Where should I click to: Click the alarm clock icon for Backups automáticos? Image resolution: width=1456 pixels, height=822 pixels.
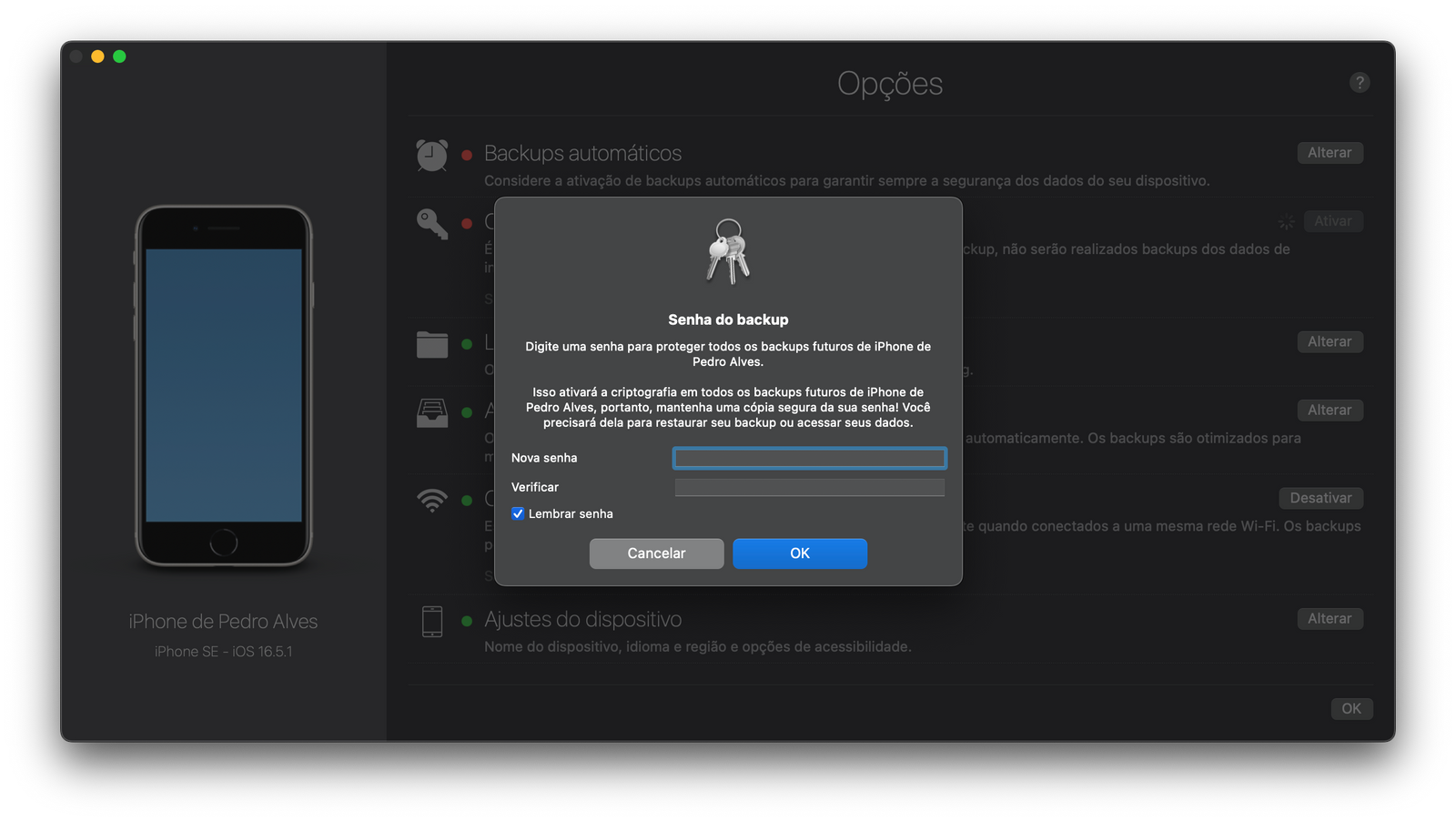tap(432, 156)
